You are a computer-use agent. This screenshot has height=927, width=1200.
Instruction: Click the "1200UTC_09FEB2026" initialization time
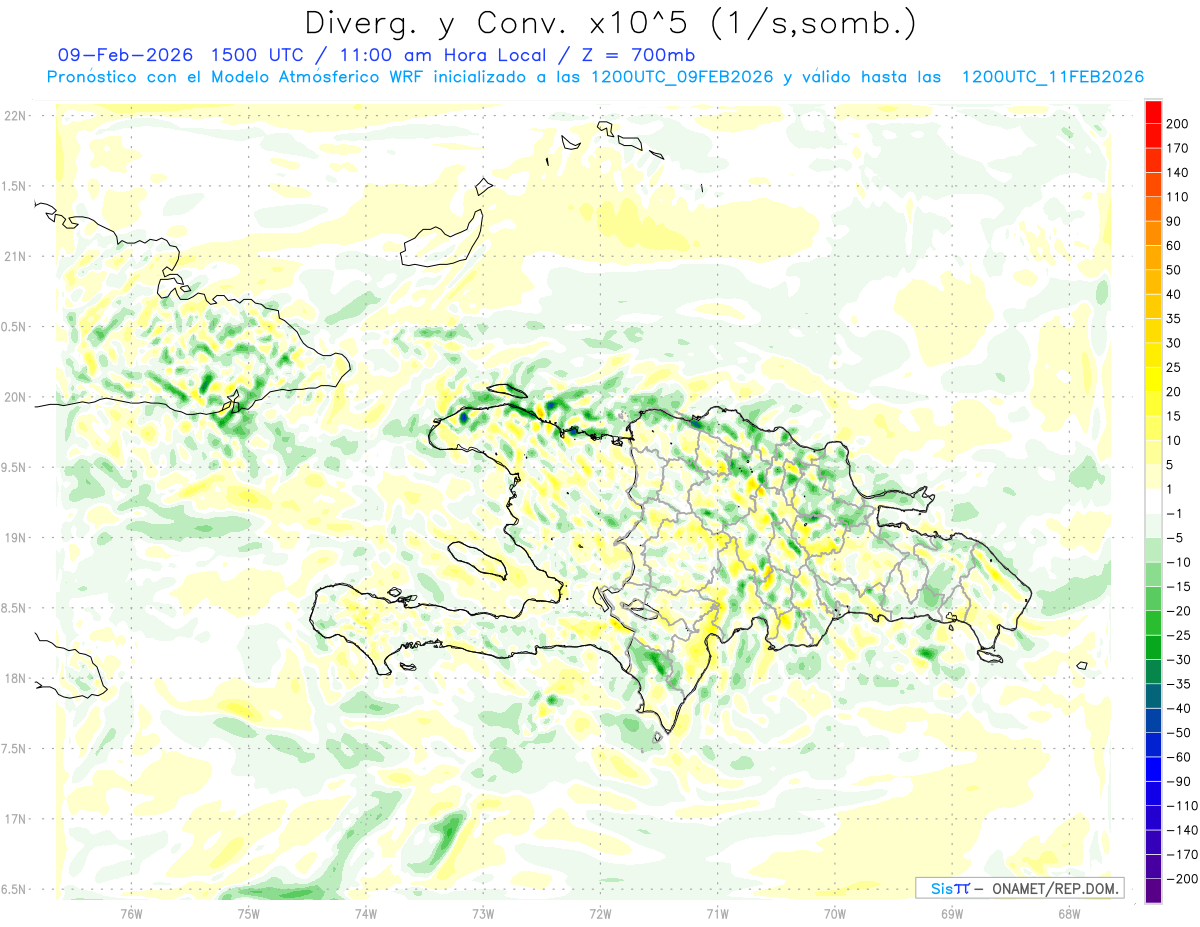(682, 77)
